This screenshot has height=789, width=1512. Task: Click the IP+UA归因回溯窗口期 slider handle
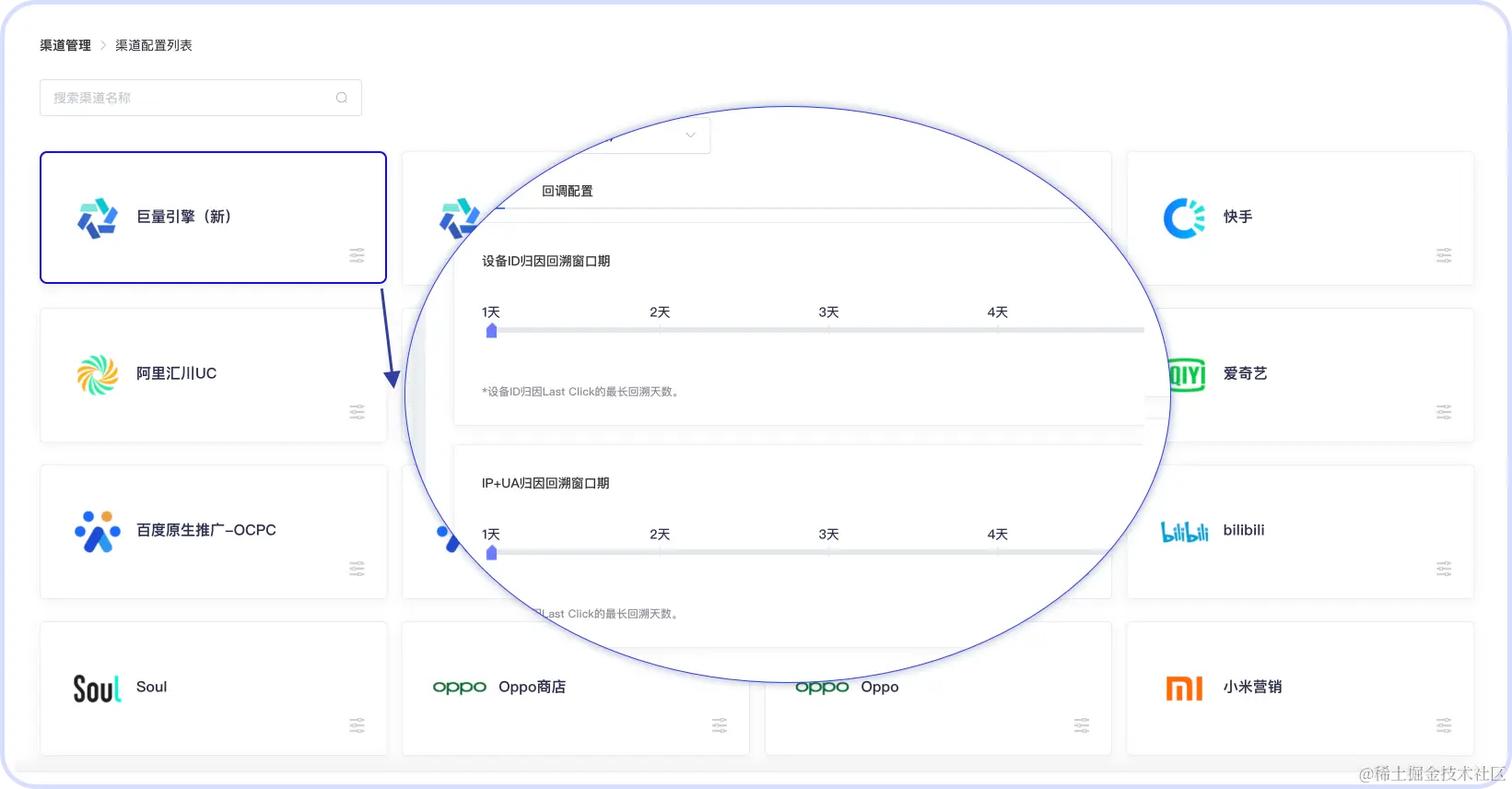[x=491, y=552]
